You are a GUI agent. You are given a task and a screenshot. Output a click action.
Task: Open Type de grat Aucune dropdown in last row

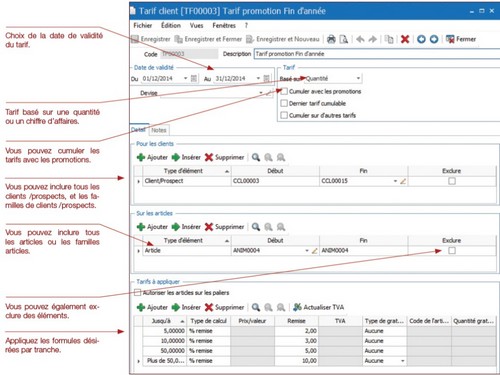[x=402, y=361]
